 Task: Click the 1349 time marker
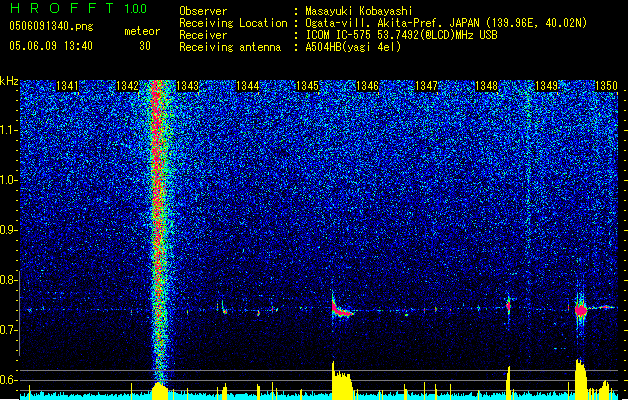546,86
